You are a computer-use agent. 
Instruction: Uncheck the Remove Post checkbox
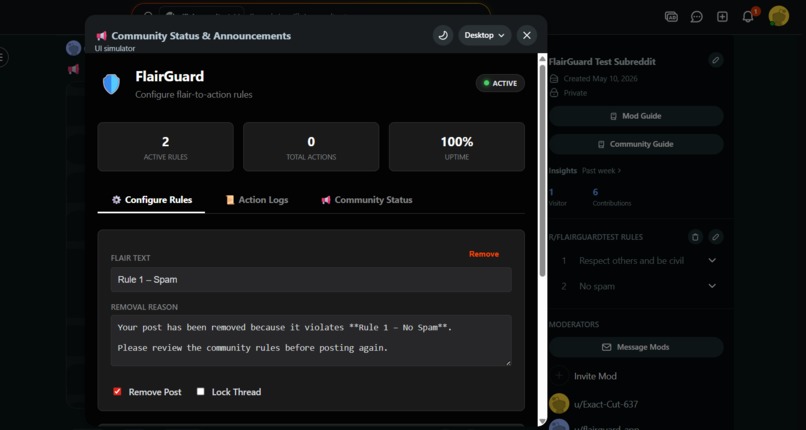[117, 391]
